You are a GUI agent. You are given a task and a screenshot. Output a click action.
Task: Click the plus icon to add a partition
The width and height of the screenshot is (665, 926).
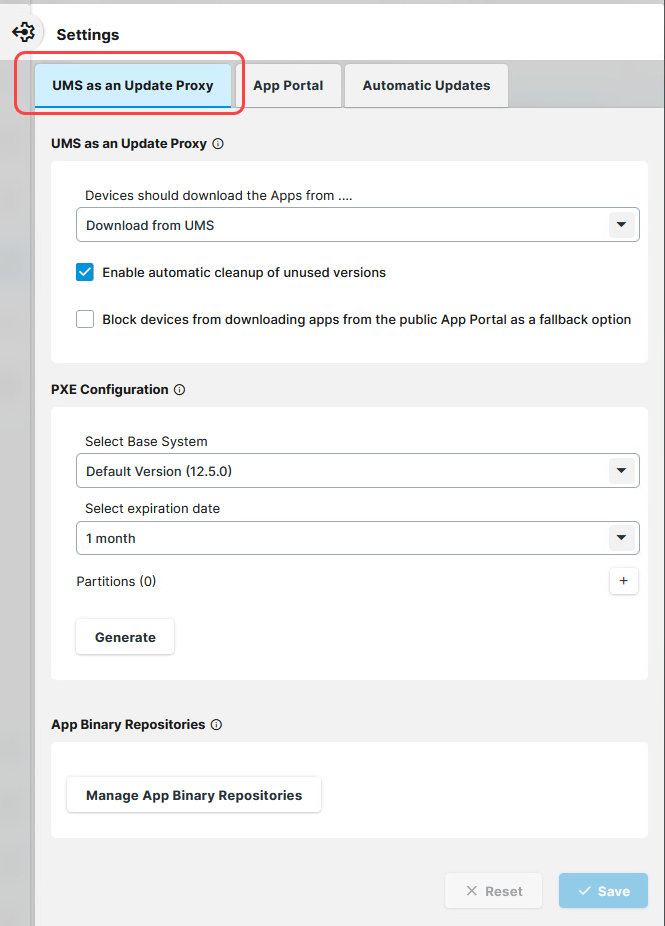pos(623,581)
